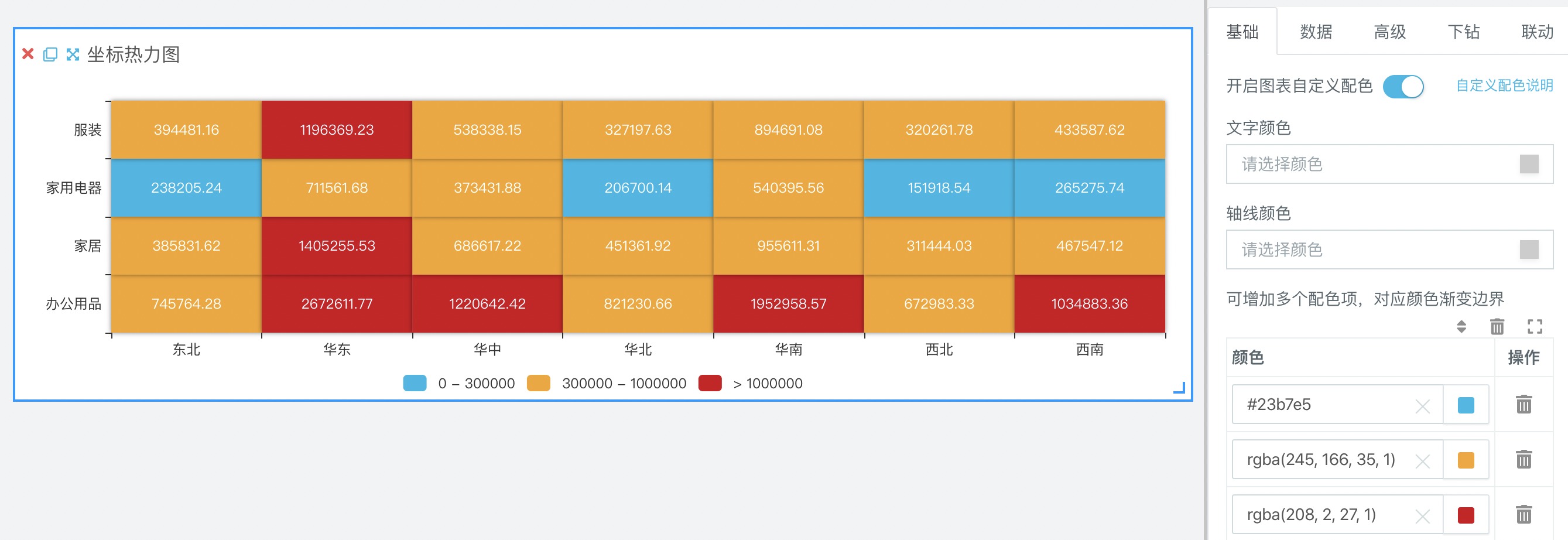
Task: Switch to the 高级 tab
Action: coord(1389,32)
